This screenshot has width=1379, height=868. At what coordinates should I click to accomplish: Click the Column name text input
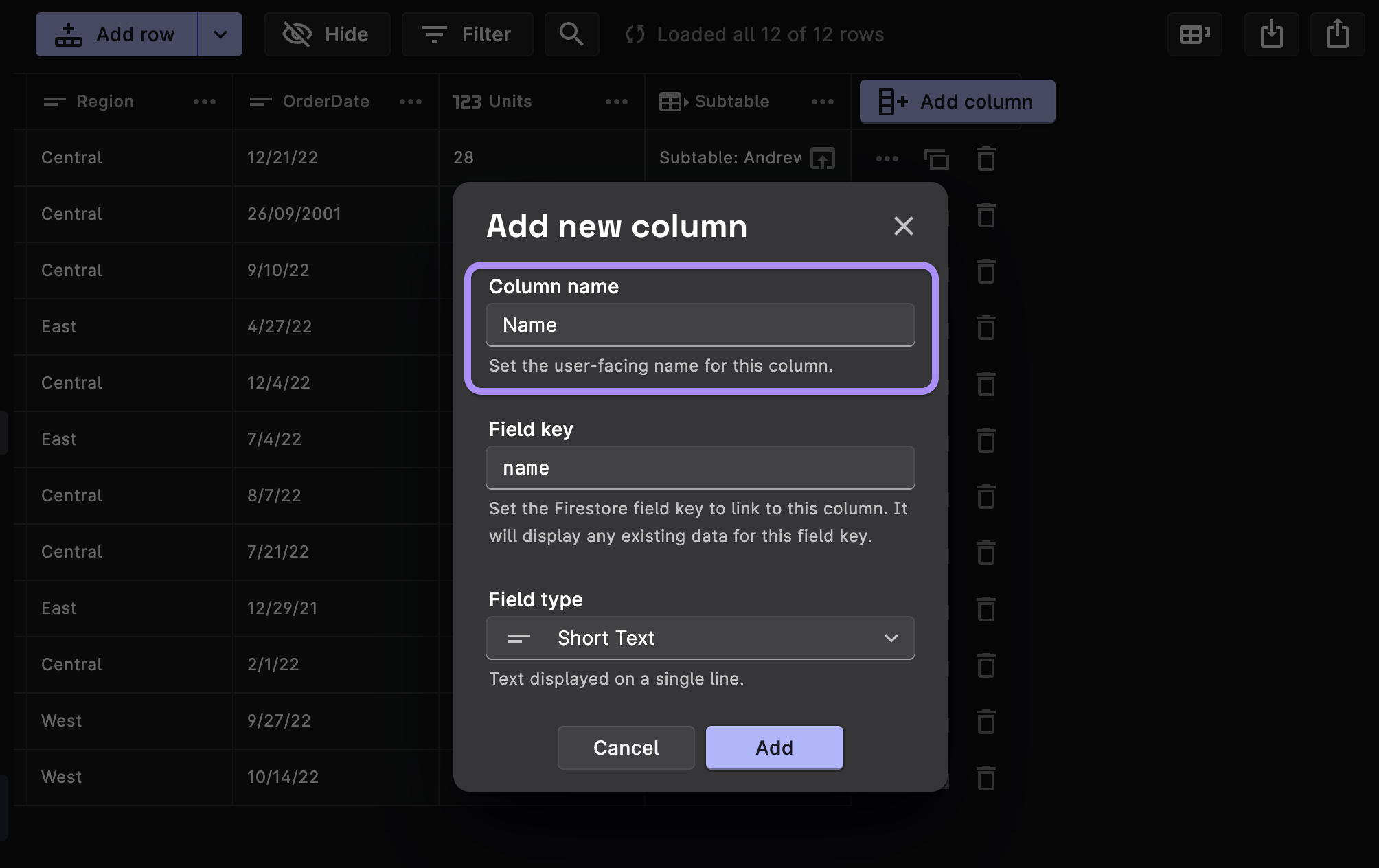700,325
